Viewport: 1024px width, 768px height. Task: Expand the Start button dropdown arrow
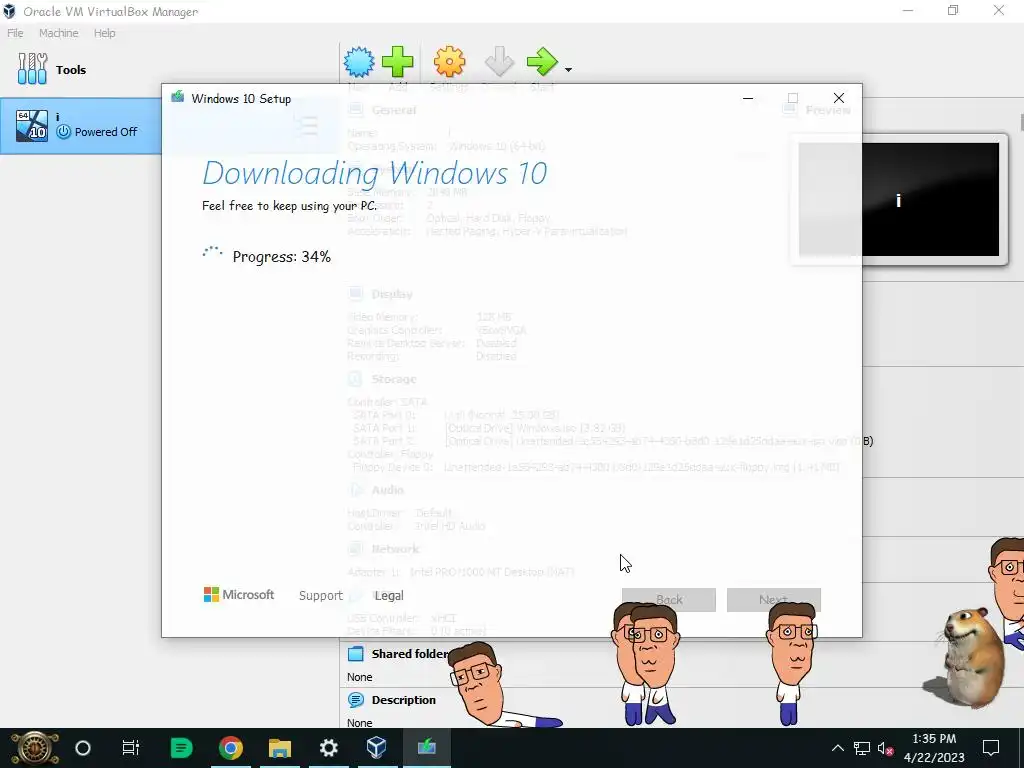(x=568, y=70)
